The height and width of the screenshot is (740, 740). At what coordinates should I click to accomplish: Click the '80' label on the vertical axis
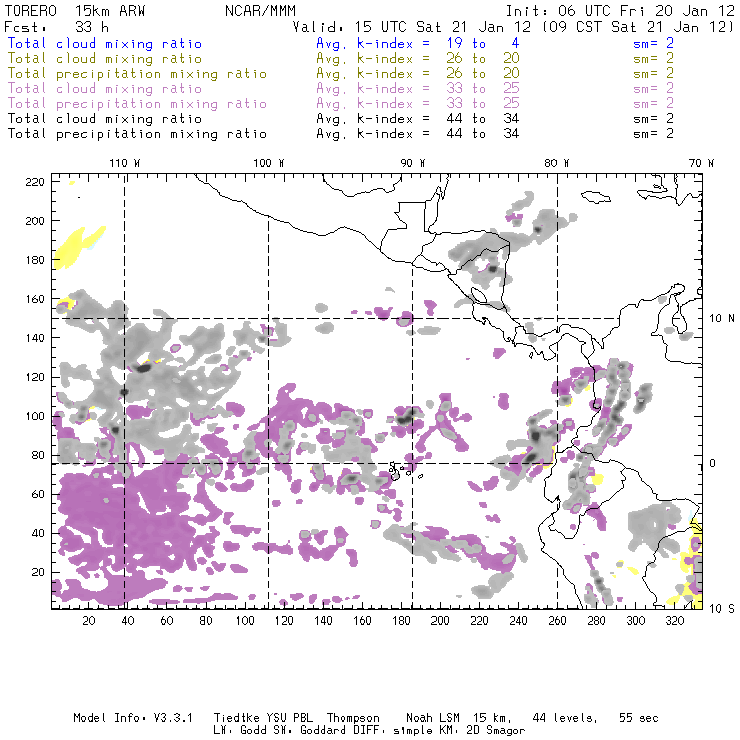coord(38,455)
